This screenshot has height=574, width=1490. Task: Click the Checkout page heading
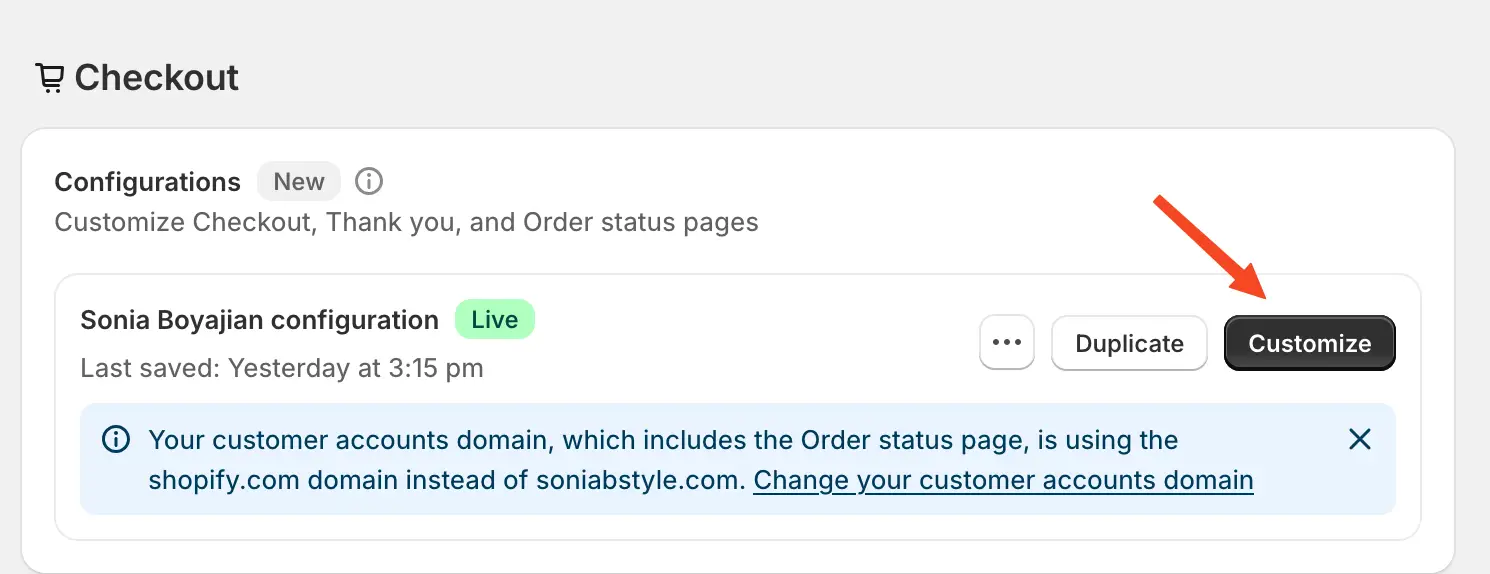[156, 78]
